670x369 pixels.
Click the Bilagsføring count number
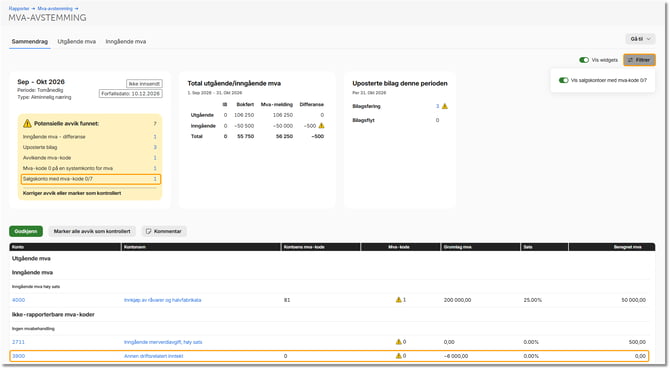(438, 106)
